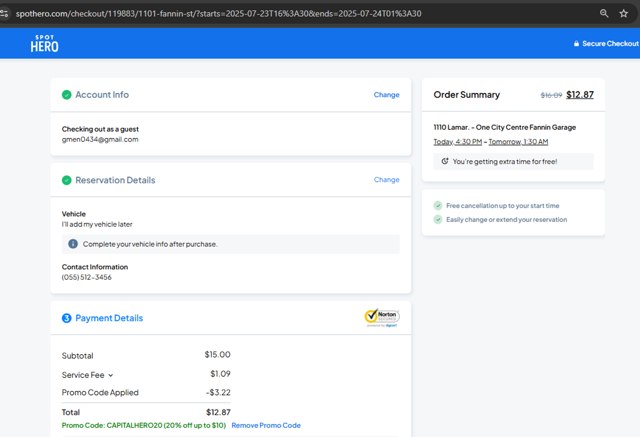Viewport: 640px width, 437px height.
Task: Click the green checkmark beside Reservation Details
Action: tap(66, 181)
